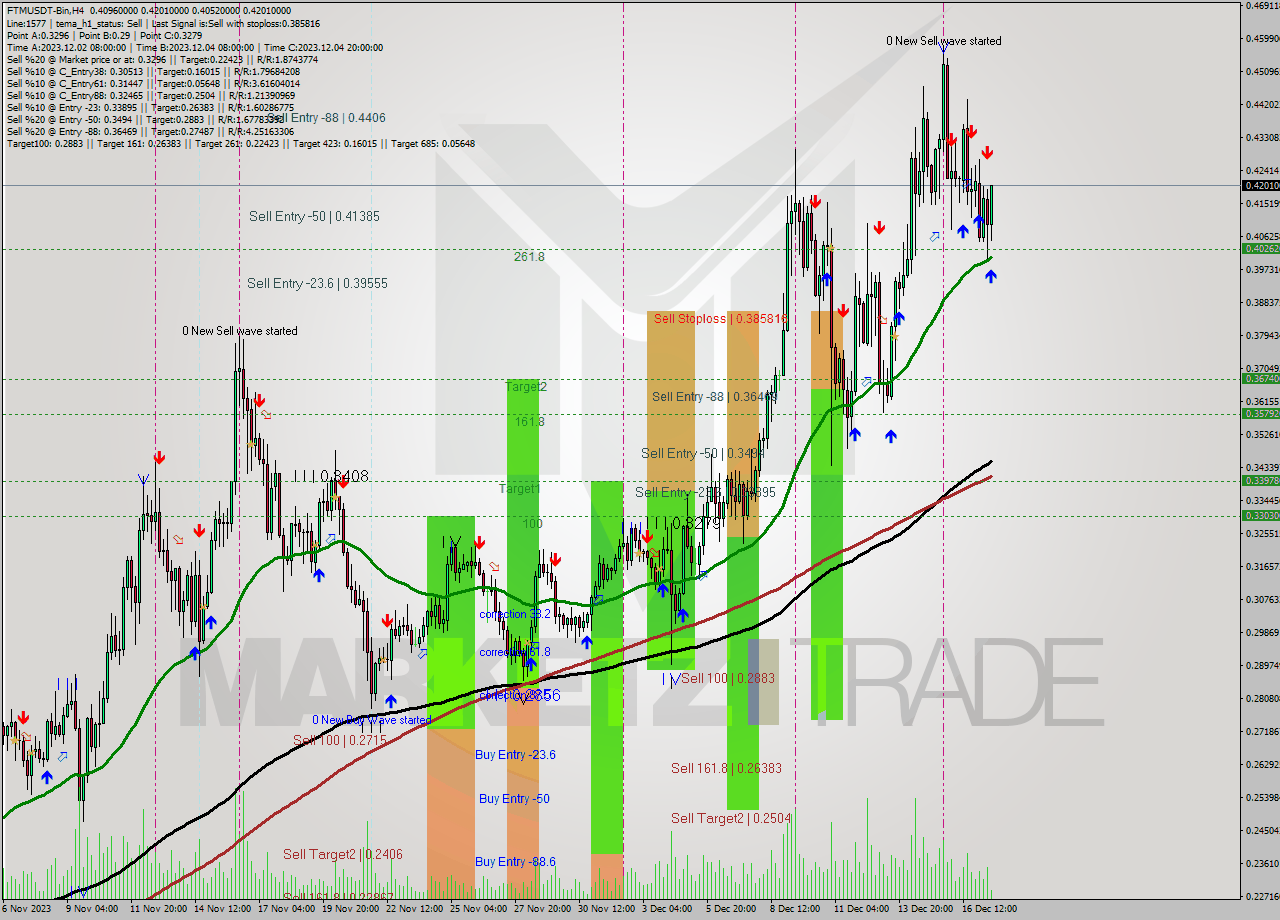This screenshot has height=920, width=1280.
Task: Click the black 0.42010 current price tag
Action: click(1260, 185)
